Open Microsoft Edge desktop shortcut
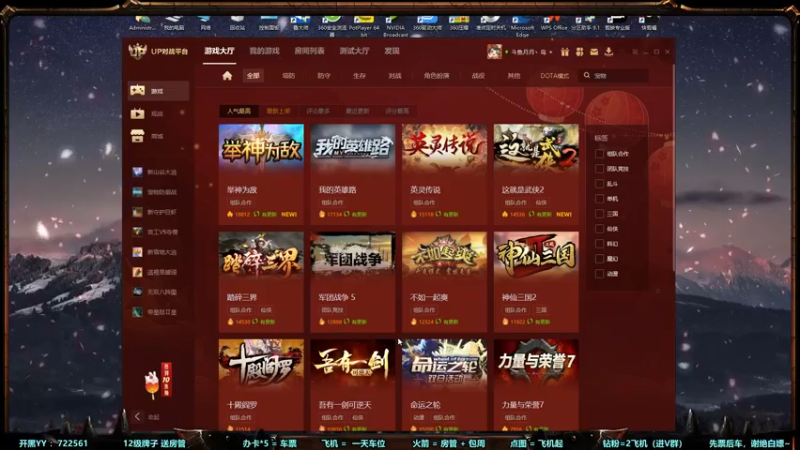This screenshot has height=450, width=800. click(x=522, y=26)
